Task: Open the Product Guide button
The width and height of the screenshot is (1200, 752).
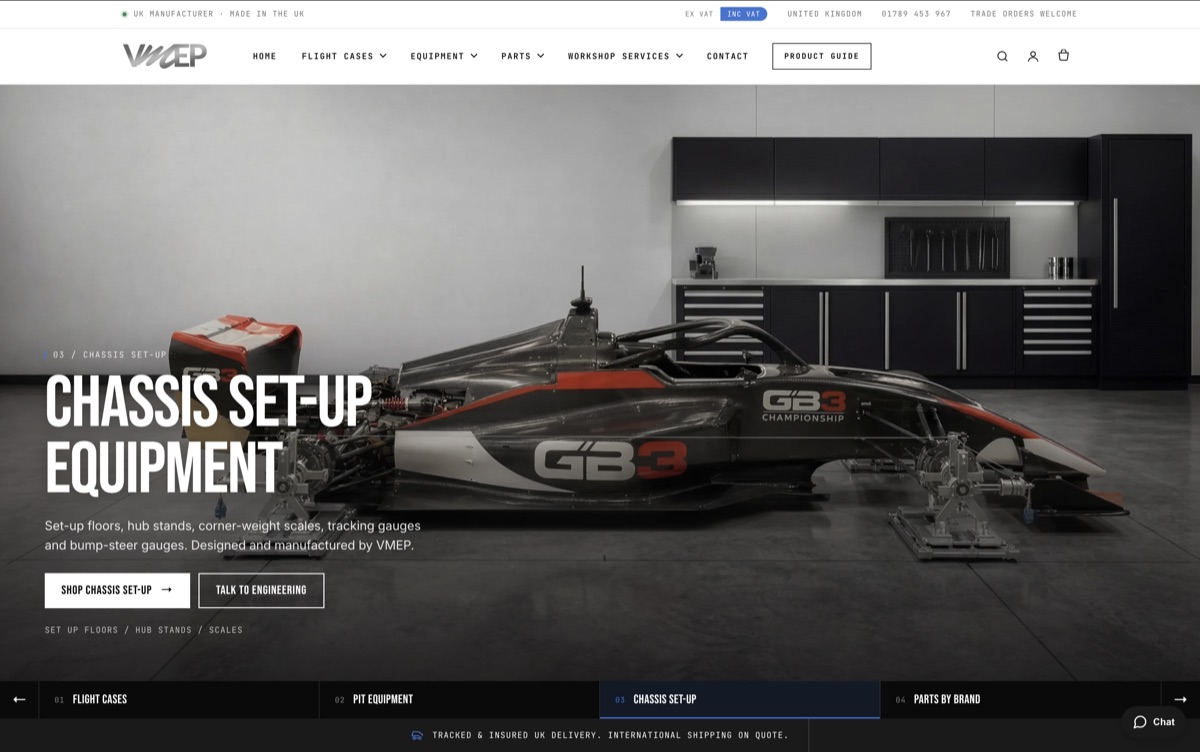Action: click(821, 56)
